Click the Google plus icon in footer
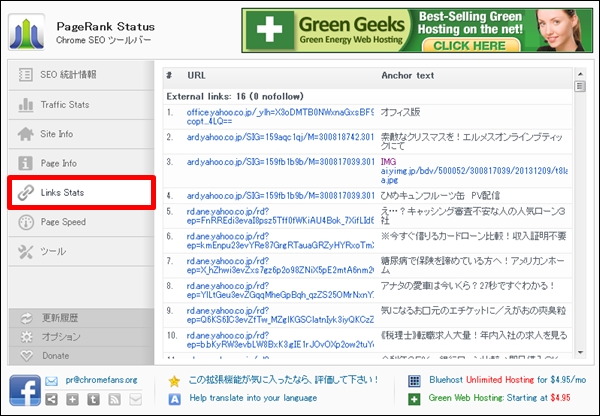The height and width of the screenshot is (416, 600). (x=72, y=400)
